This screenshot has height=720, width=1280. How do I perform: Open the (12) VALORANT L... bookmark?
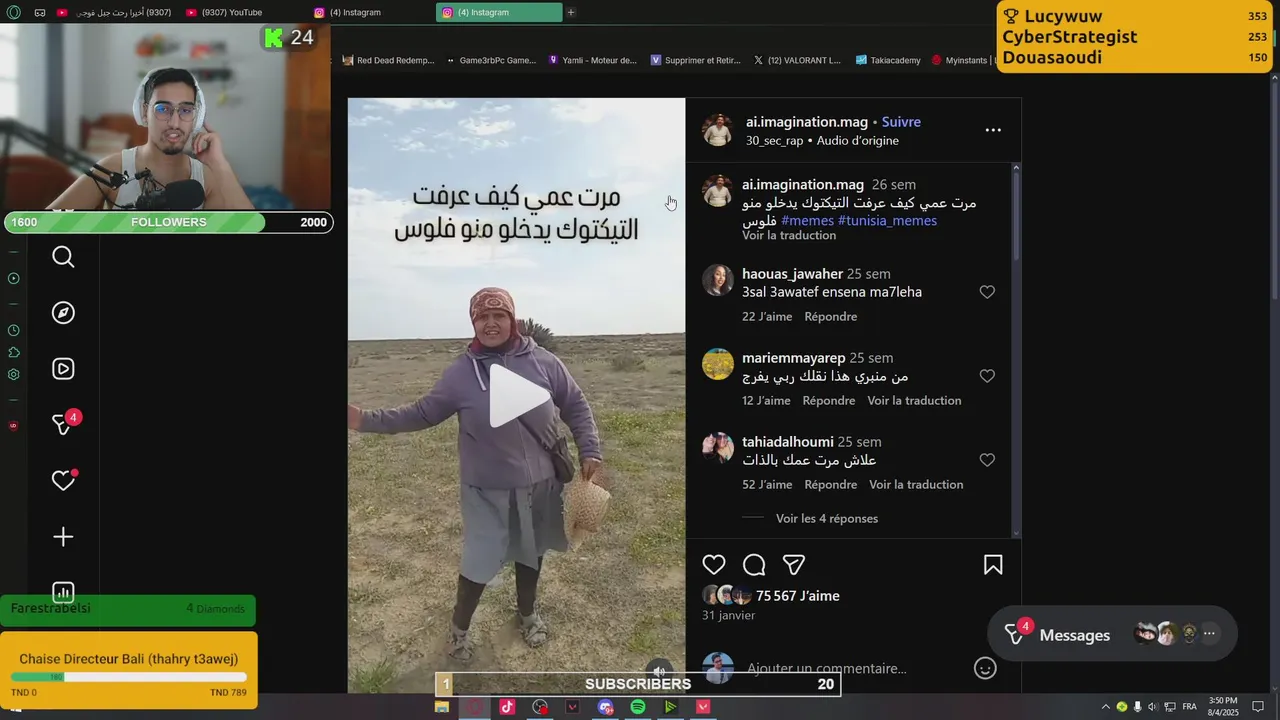click(797, 60)
